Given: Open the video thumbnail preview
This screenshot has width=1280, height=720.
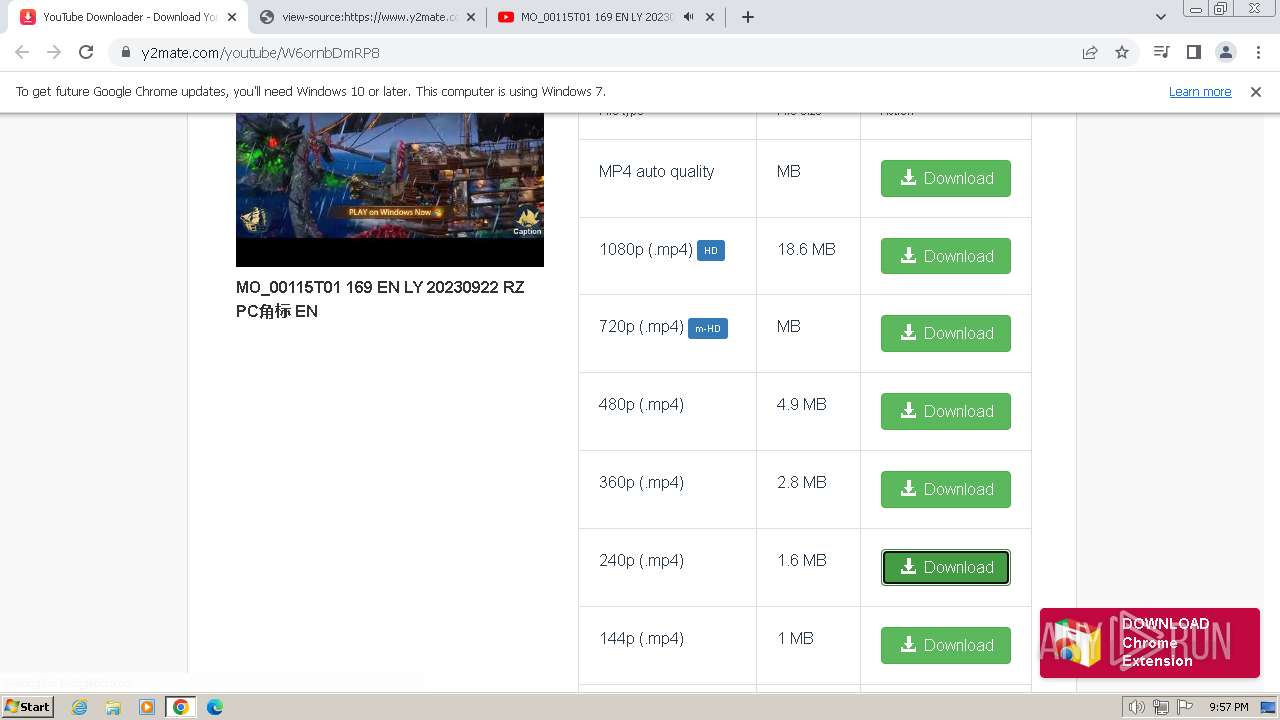Looking at the screenshot, I should click(390, 190).
